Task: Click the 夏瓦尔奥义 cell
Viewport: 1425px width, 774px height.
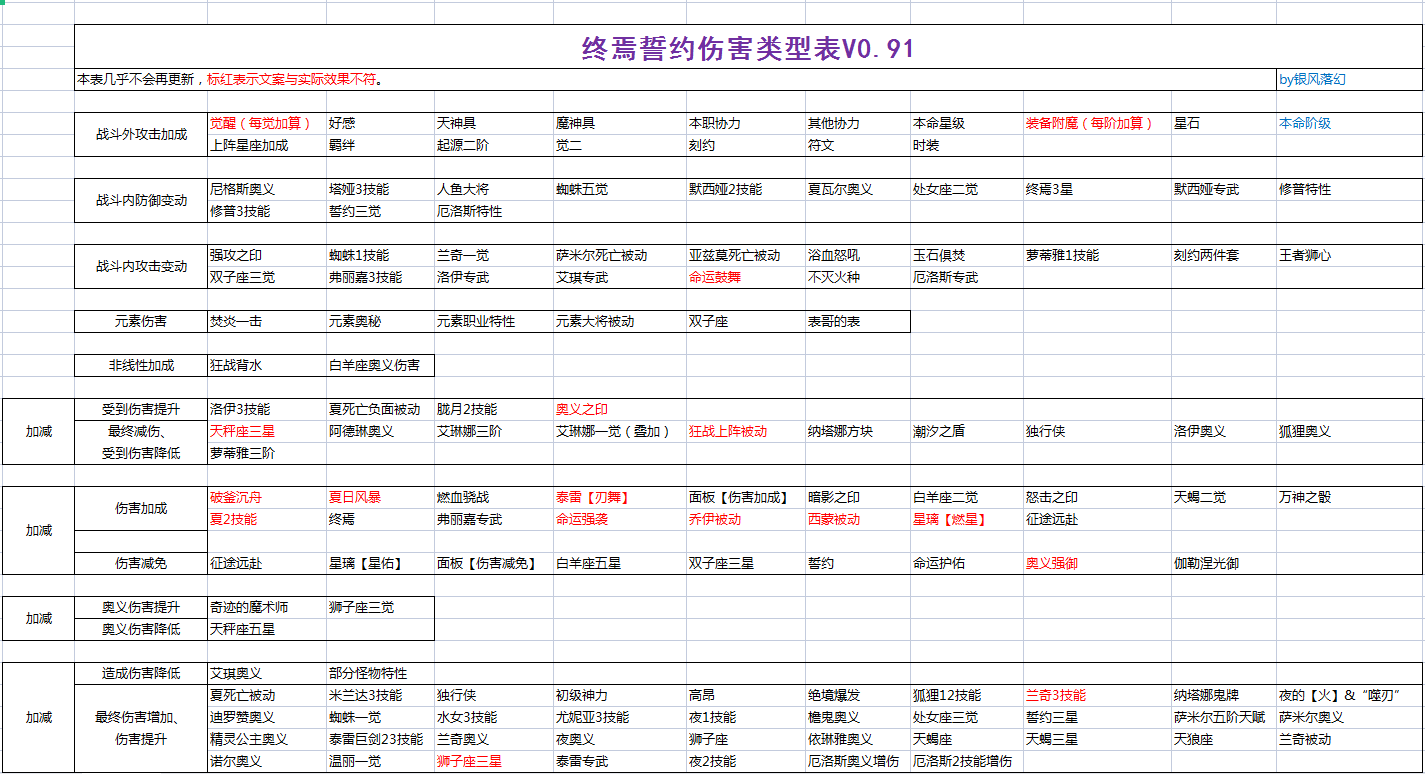Action: click(x=858, y=189)
